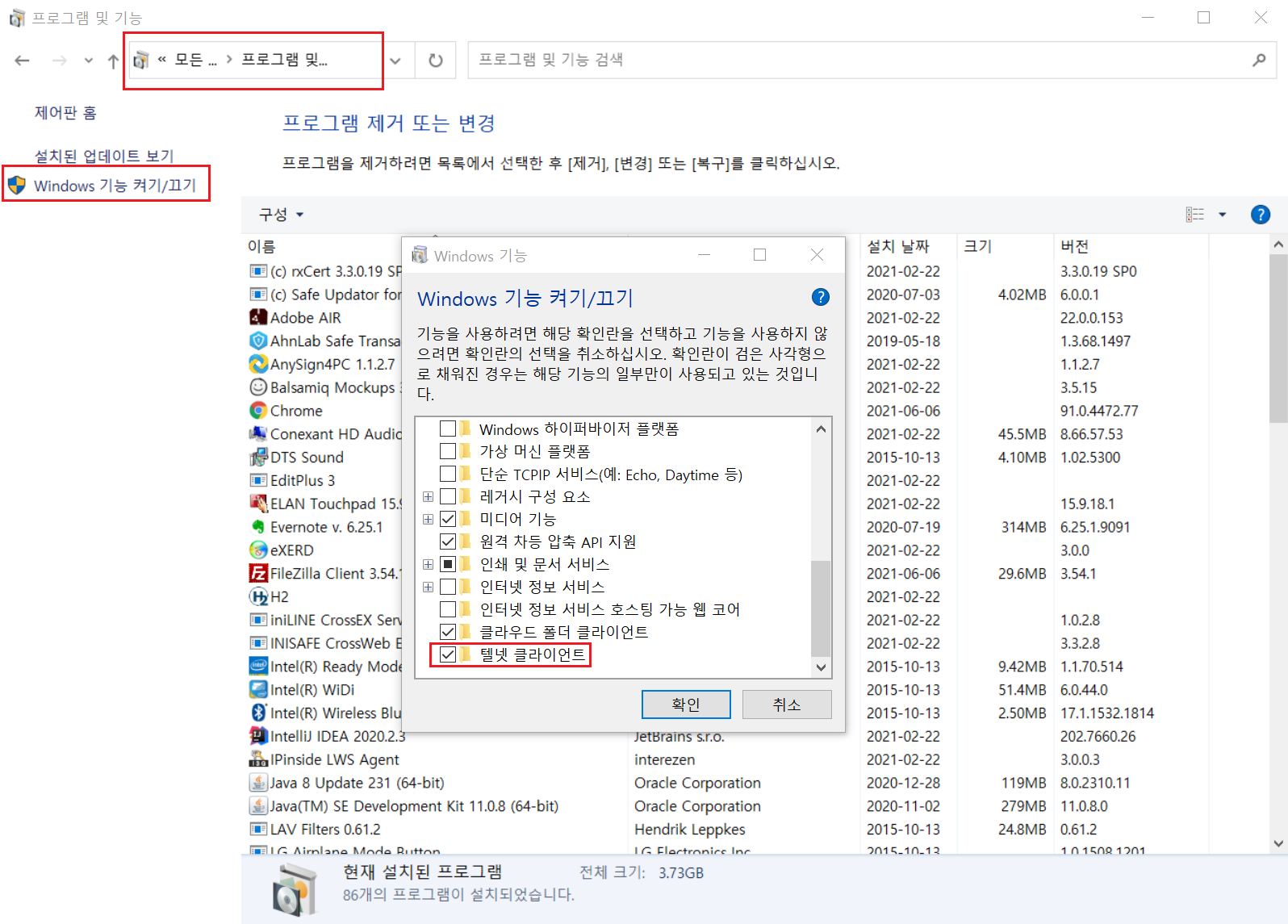Image resolution: width=1288 pixels, height=924 pixels.
Task: Sort the list by 이름 column
Action: [261, 246]
